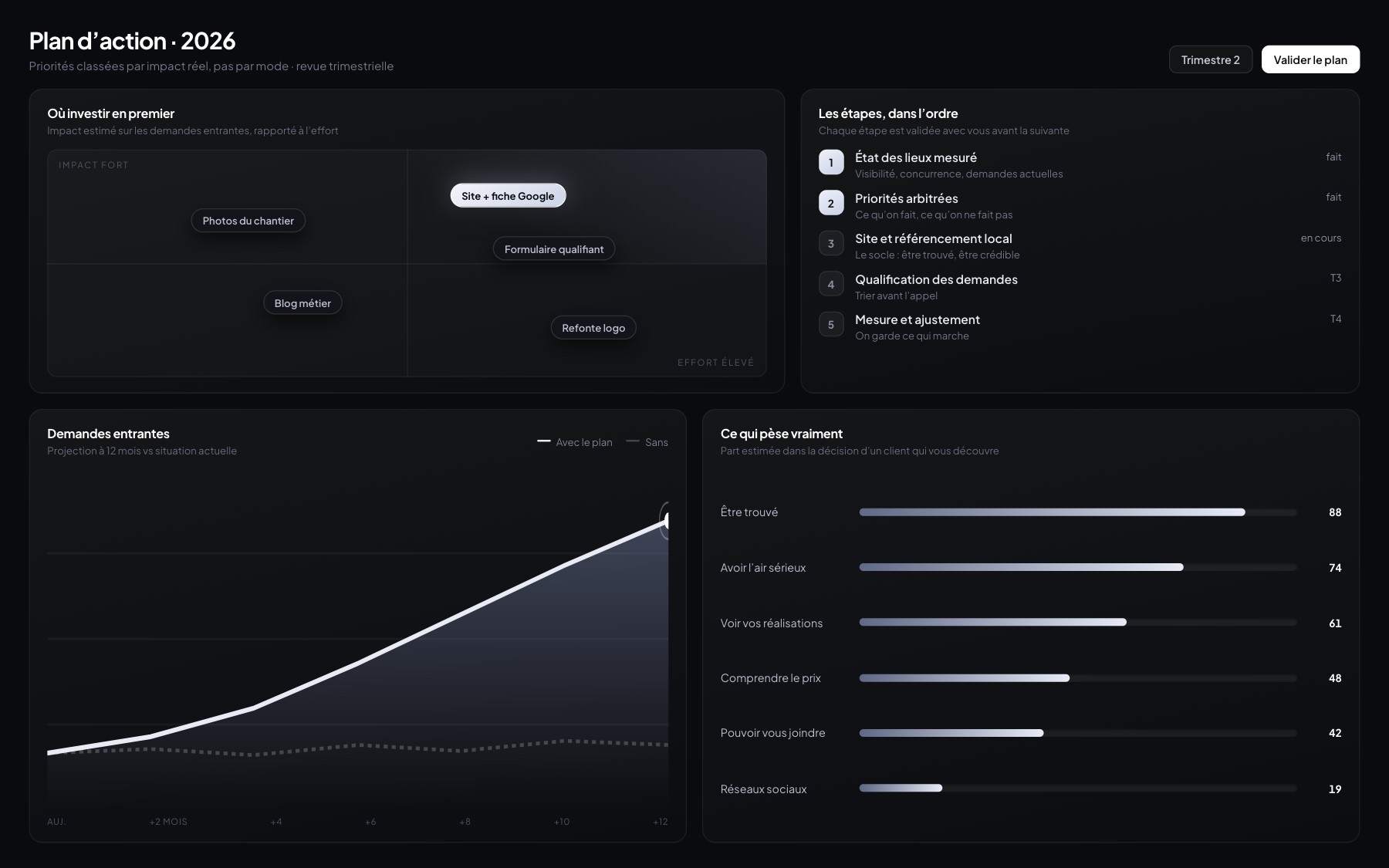Click the Demandes entrantes heading
The image size is (1389, 868).
click(108, 434)
